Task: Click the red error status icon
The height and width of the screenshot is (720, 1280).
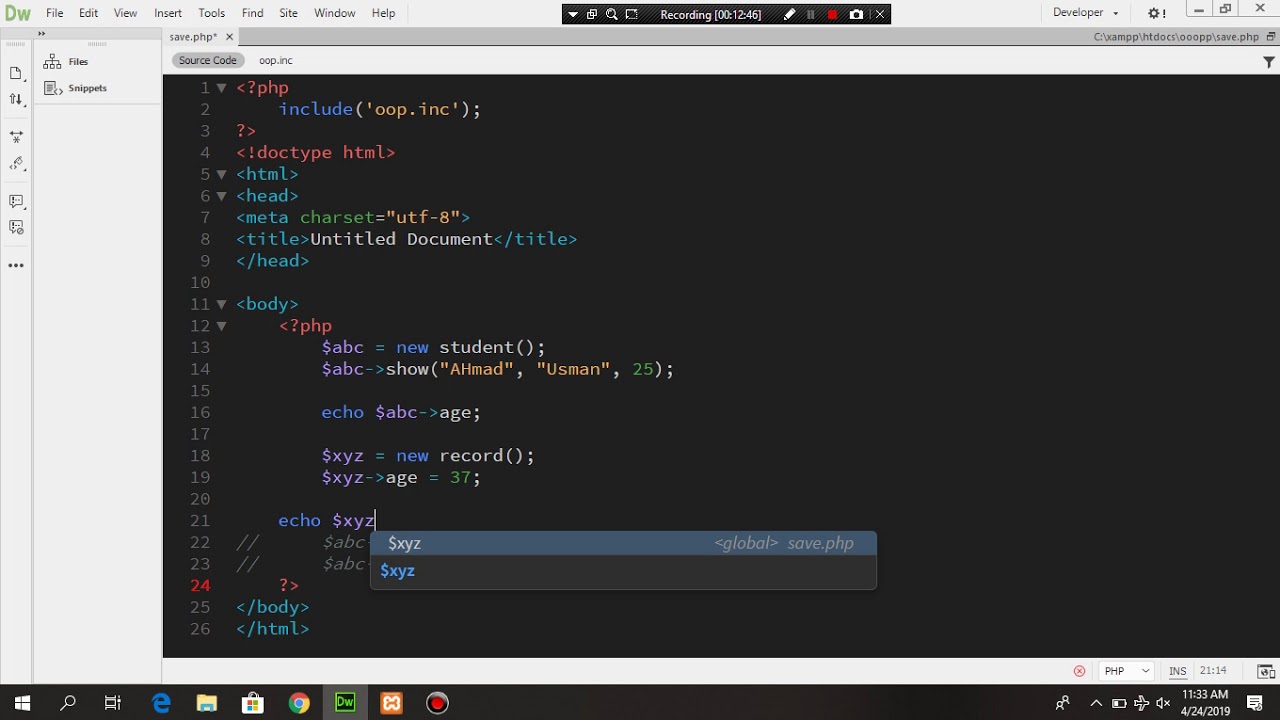Action: [1079, 671]
